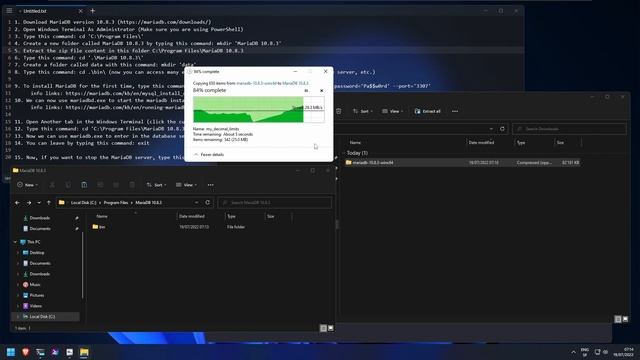Viewport: 640px width, 360px height.
Task: Switch MariaDB window to large icons view
Action: pyautogui.click(x=331, y=328)
